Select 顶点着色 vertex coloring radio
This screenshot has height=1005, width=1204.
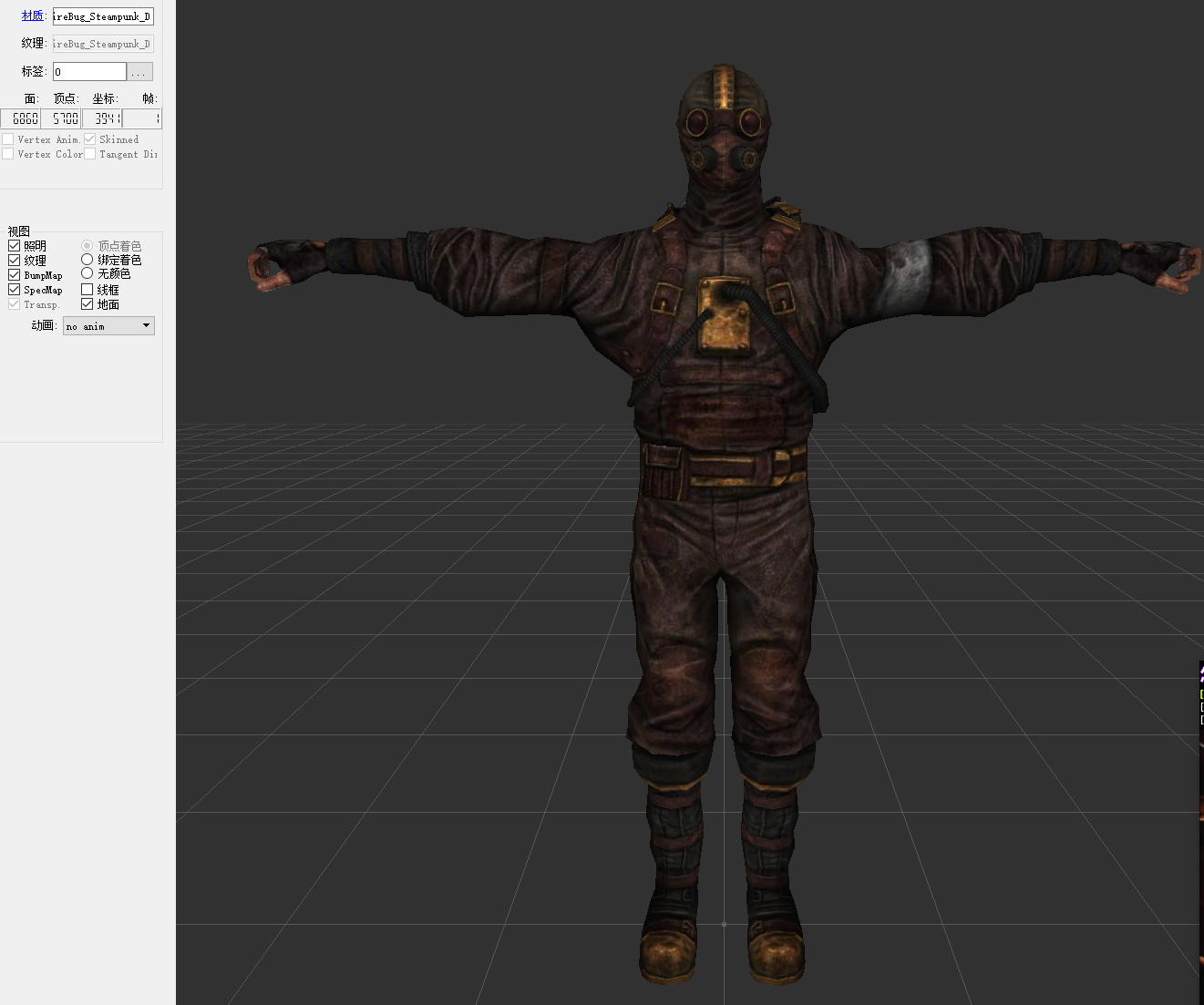[87, 246]
